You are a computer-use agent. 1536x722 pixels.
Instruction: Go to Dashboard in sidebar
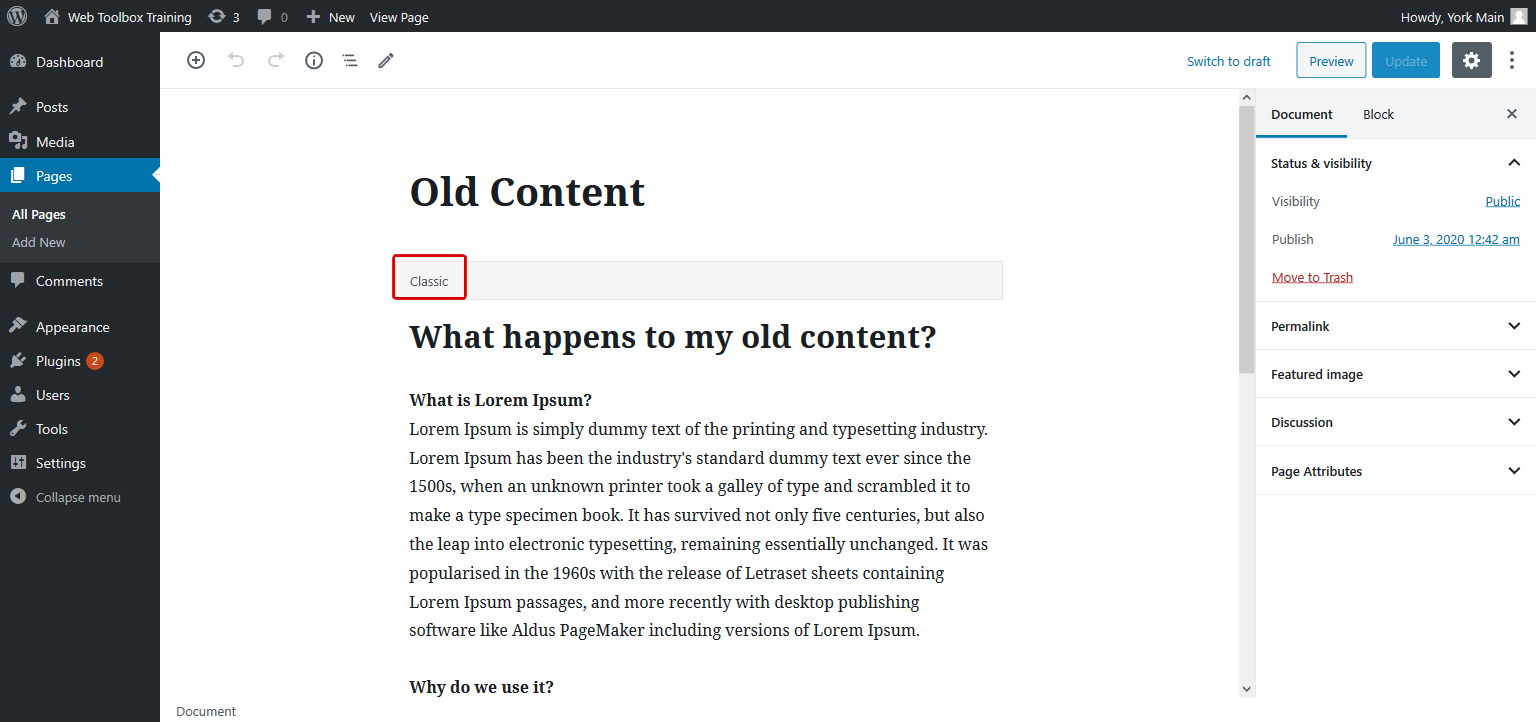point(80,62)
